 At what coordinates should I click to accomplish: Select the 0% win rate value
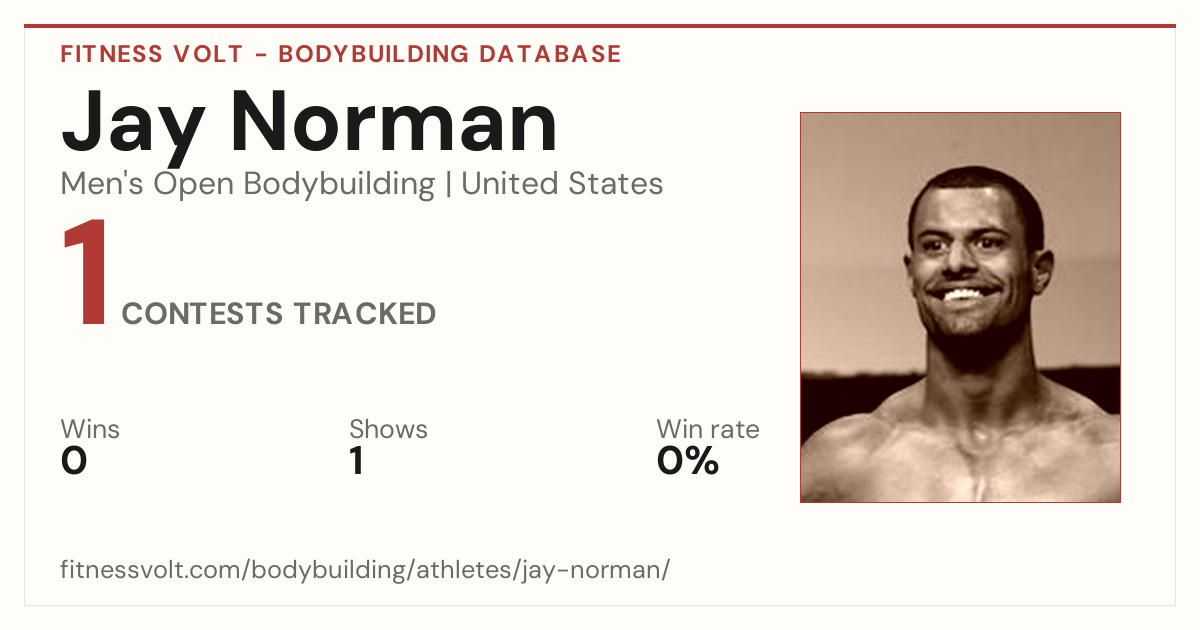tap(688, 461)
